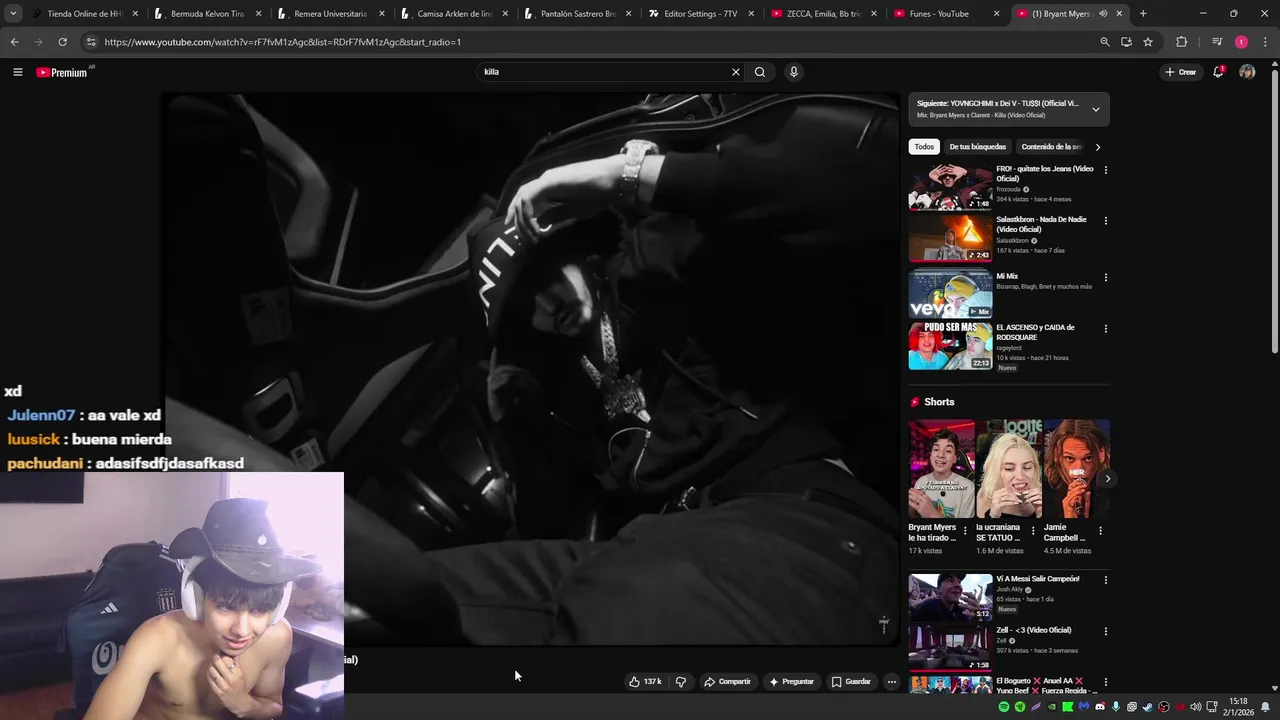Open the EL ASCENSO y CAIDA de RODSQUARE title
The height and width of the screenshot is (720, 1280).
[1035, 332]
